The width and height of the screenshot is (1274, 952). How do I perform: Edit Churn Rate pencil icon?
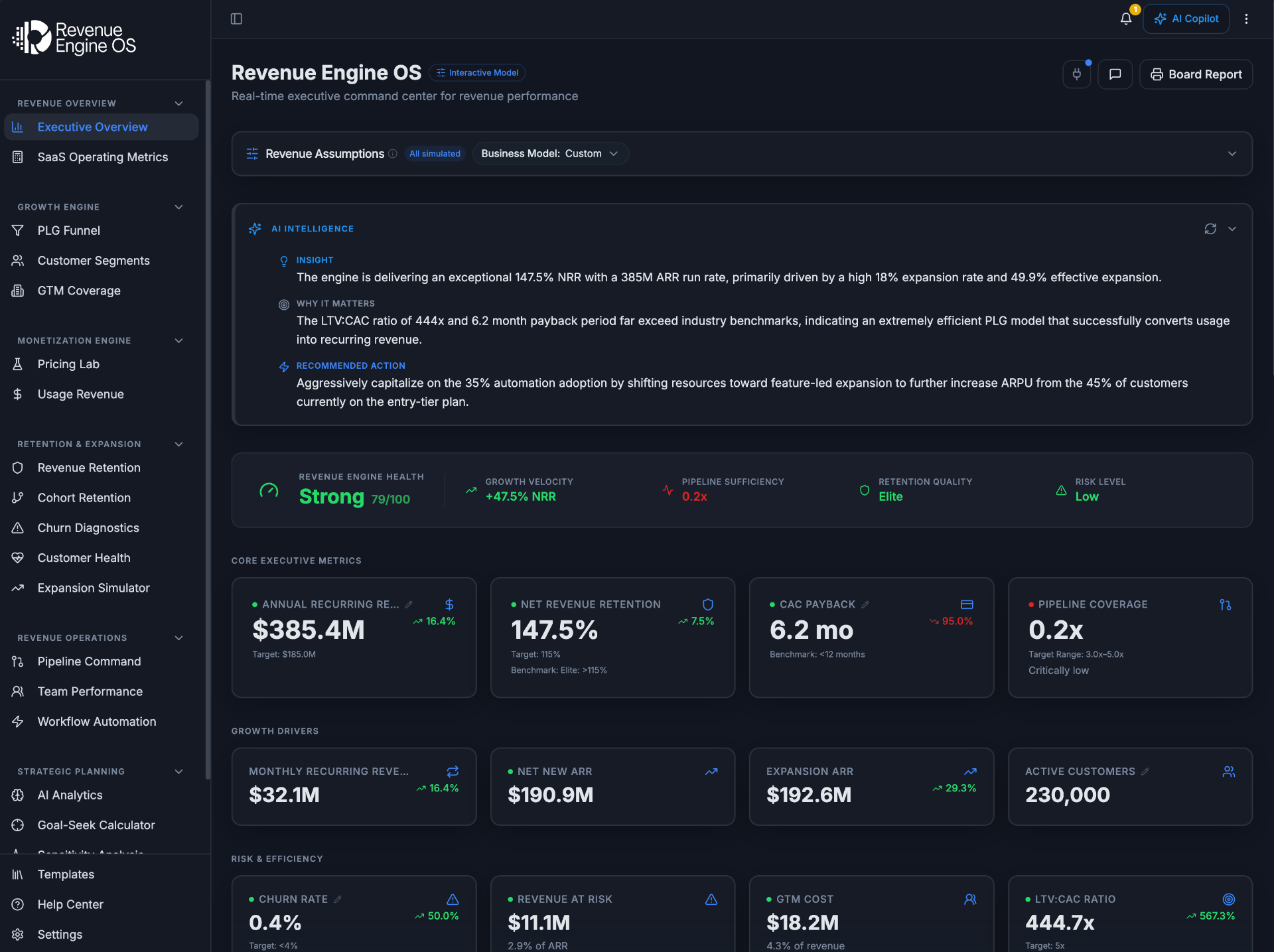338,900
